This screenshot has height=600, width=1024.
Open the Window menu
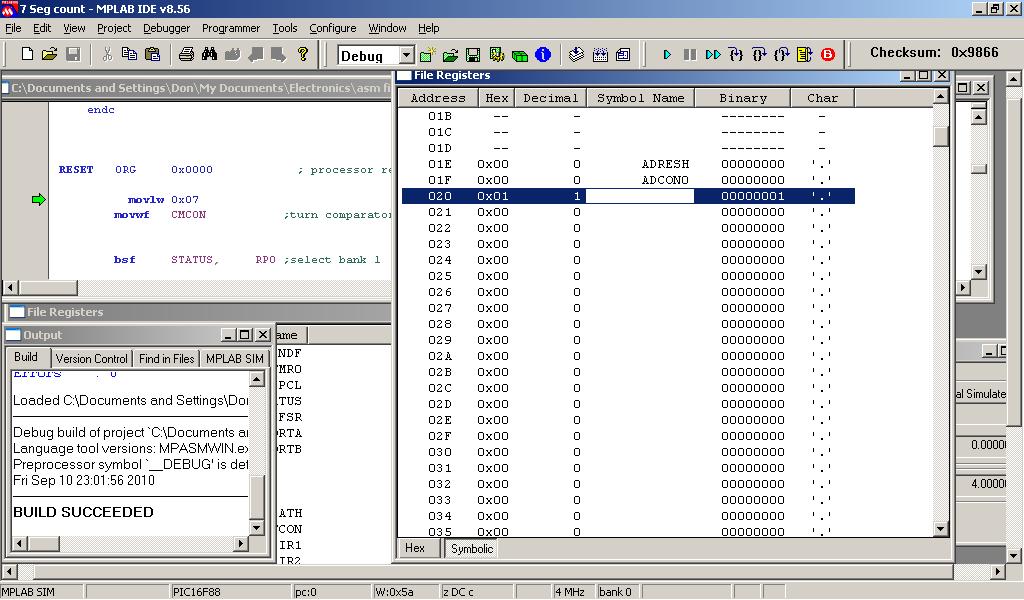pos(387,28)
